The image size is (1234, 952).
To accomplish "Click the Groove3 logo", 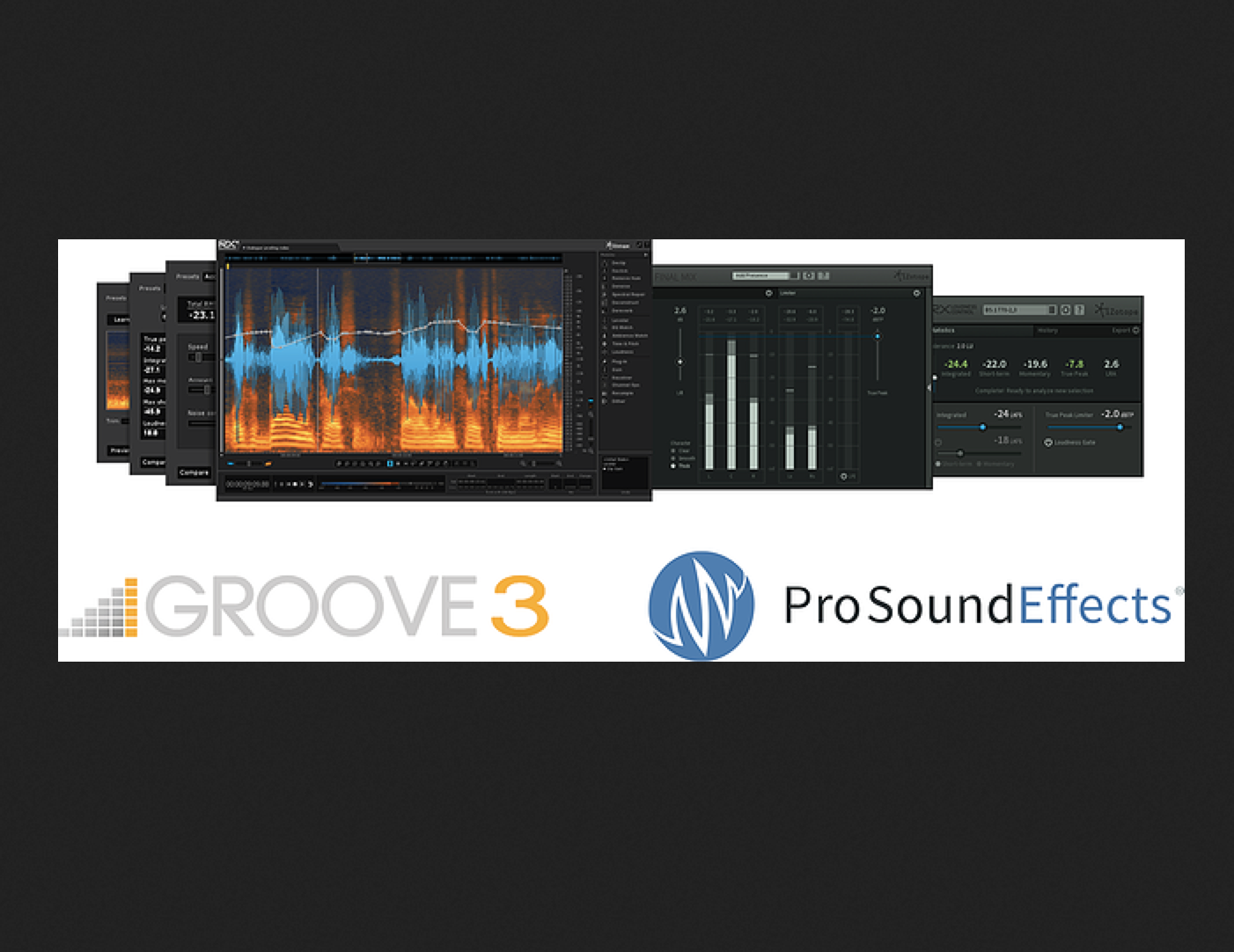I will click(305, 606).
